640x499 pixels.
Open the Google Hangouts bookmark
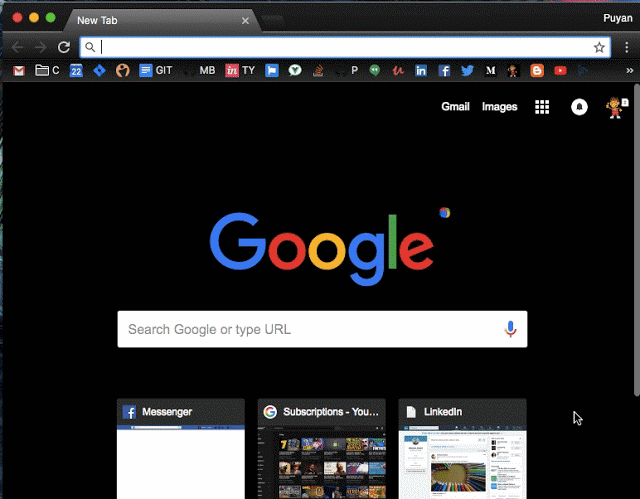pos(374,71)
